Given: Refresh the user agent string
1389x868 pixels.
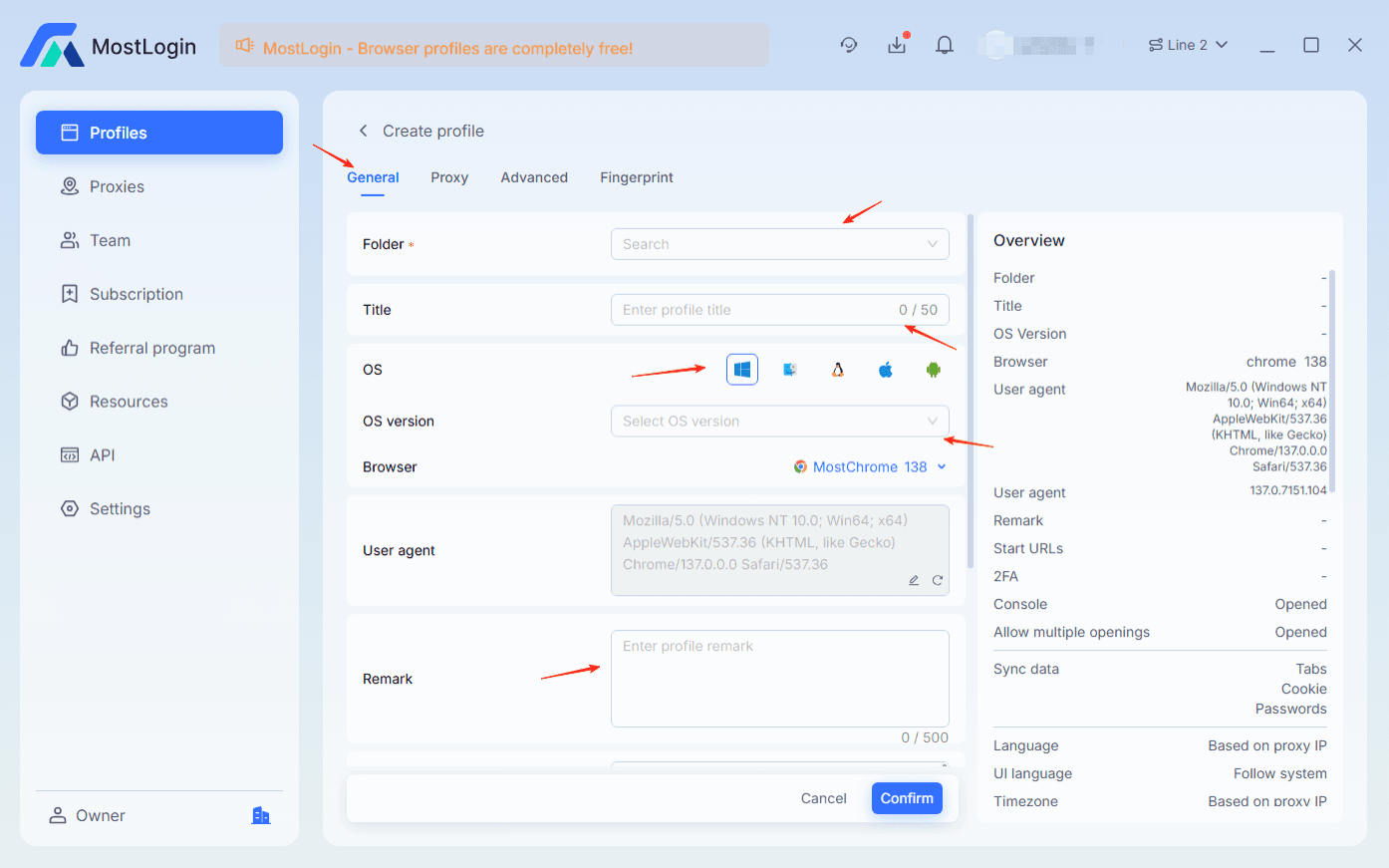Looking at the screenshot, I should tap(938, 580).
